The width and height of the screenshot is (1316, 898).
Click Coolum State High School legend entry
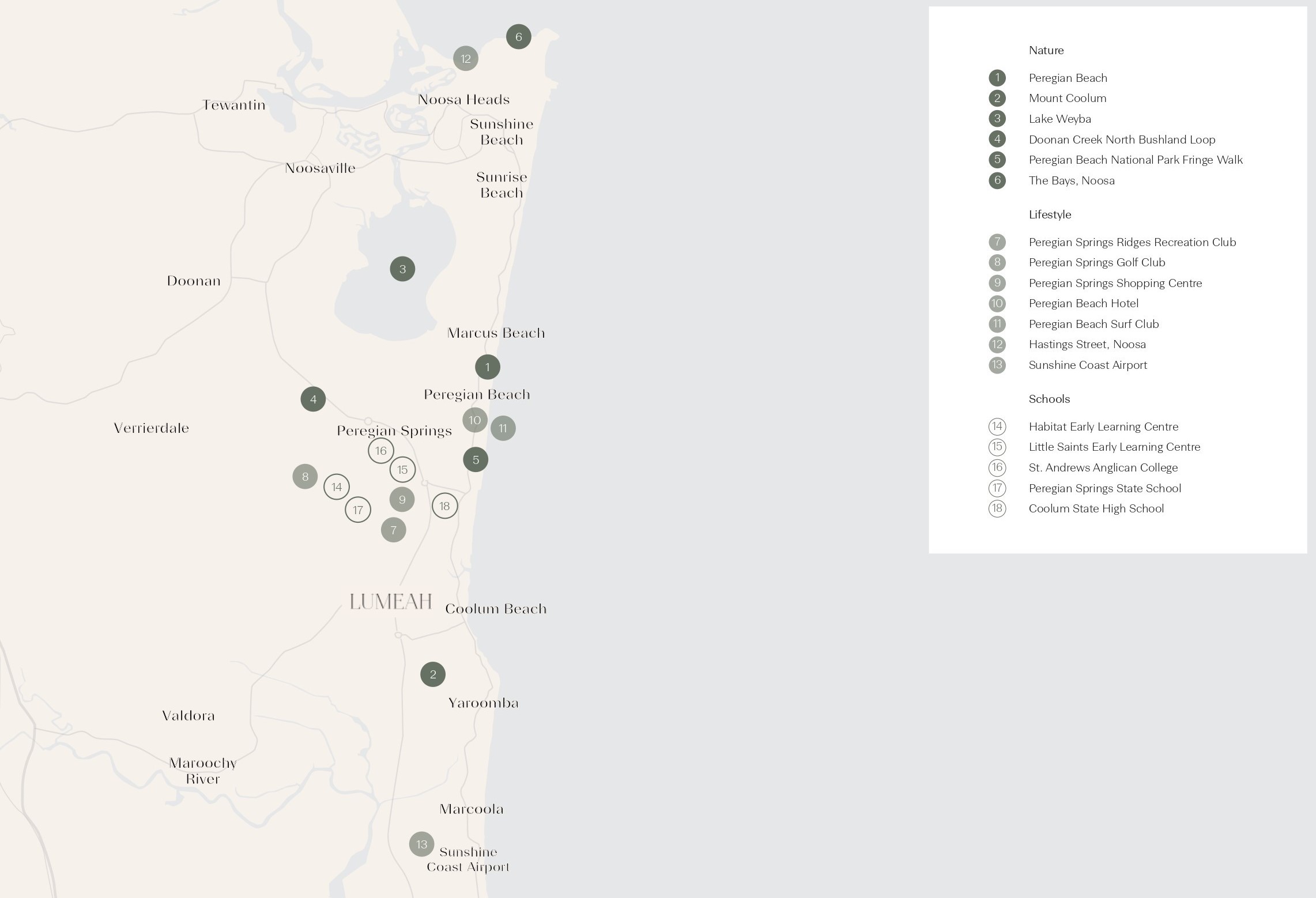[x=1096, y=508]
